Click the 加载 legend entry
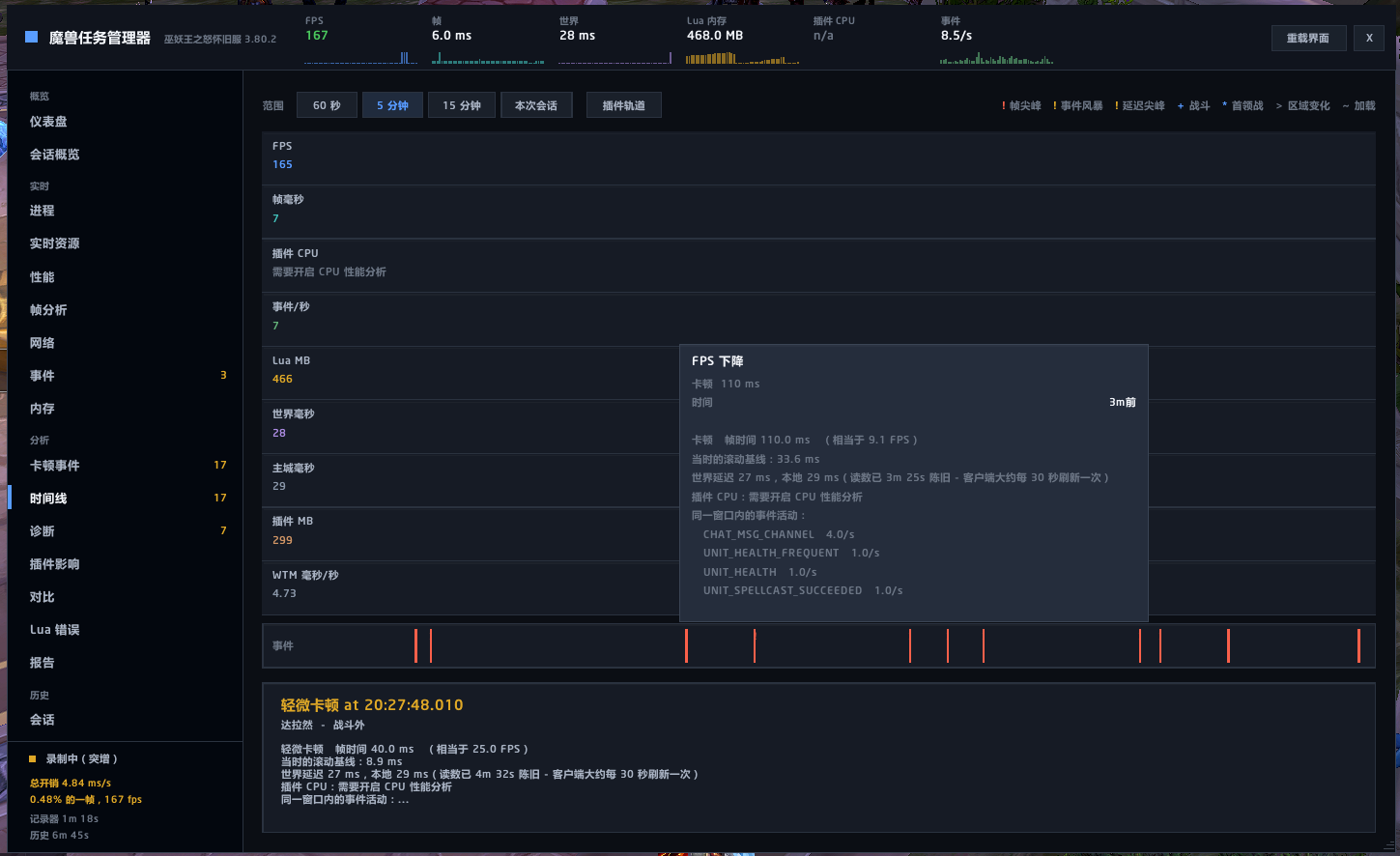1400x856 pixels. click(1358, 106)
